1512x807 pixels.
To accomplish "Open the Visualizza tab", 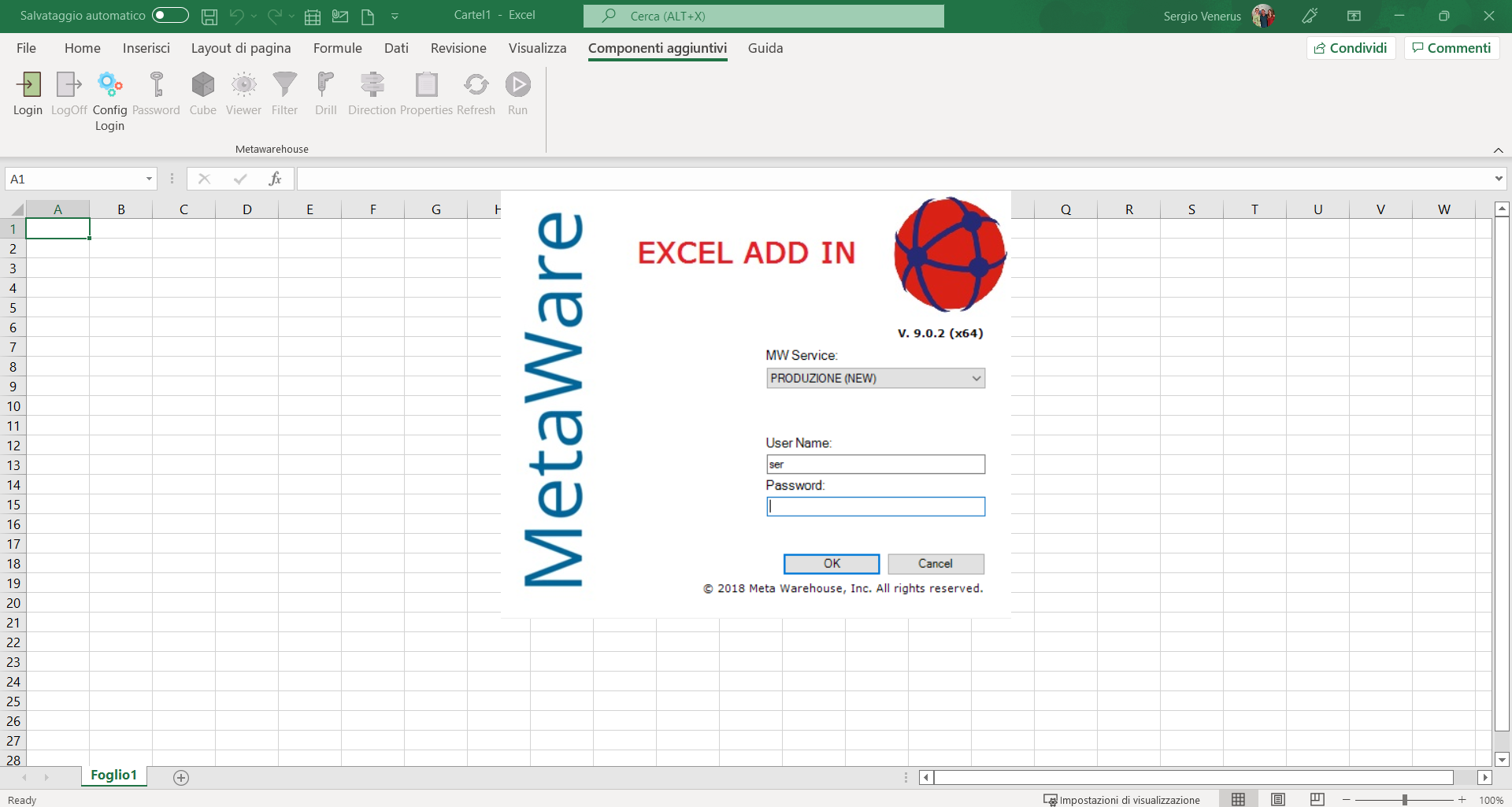I will 537,48.
